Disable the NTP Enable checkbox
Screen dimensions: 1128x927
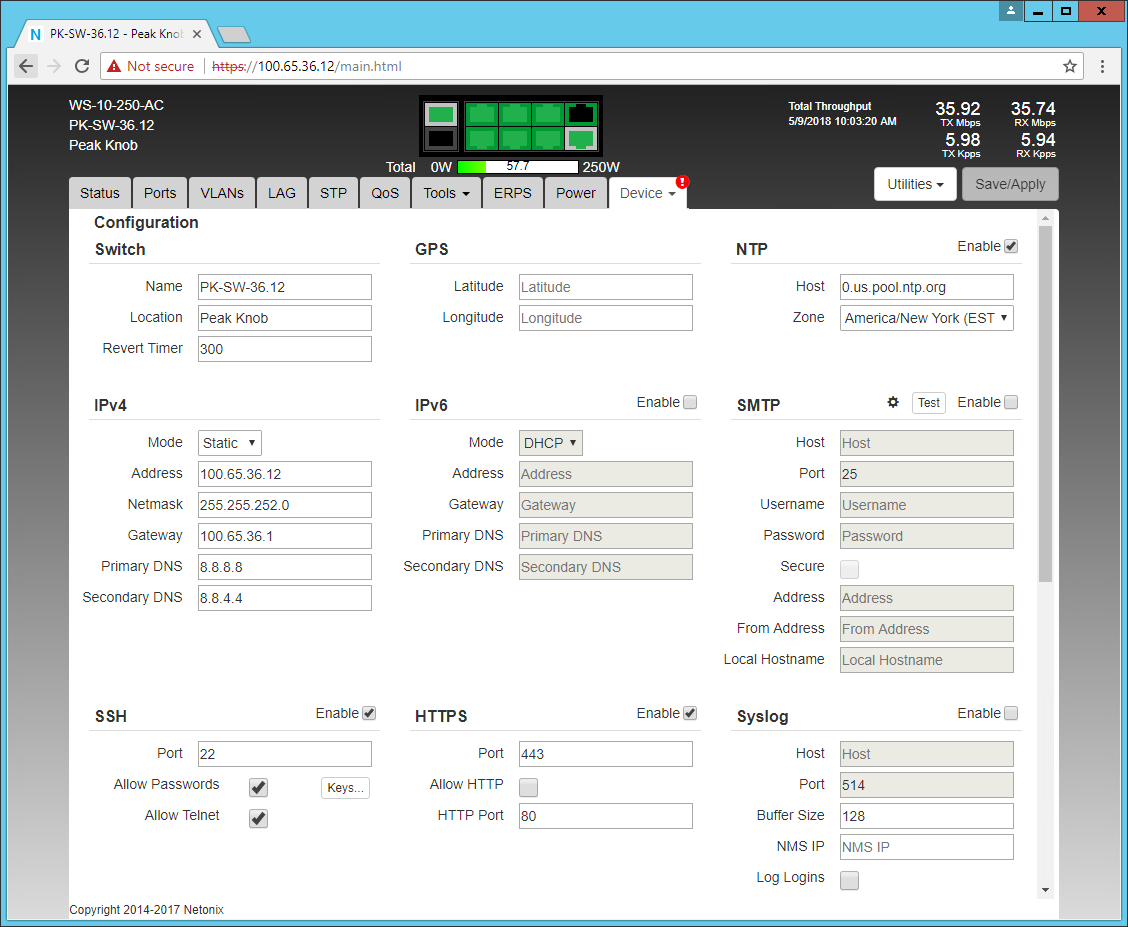[x=1011, y=246]
